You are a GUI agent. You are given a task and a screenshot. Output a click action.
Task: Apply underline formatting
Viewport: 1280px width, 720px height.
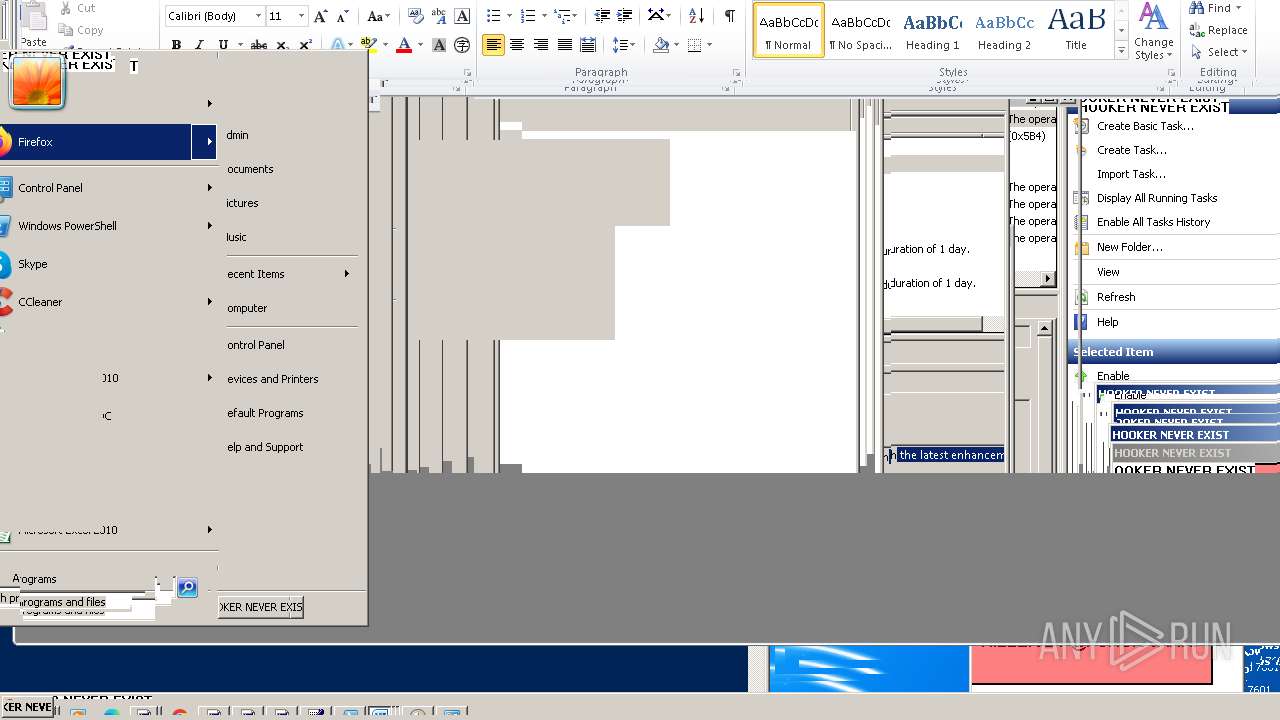[222, 45]
